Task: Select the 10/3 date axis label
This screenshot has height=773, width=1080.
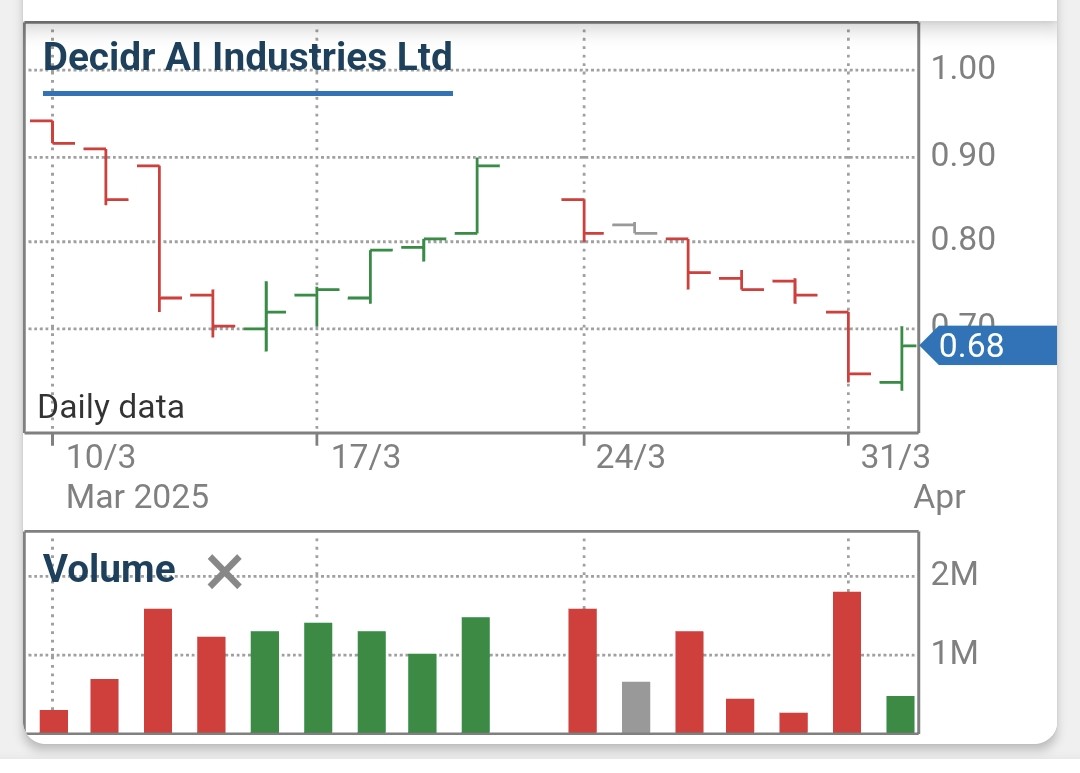Action: point(100,458)
